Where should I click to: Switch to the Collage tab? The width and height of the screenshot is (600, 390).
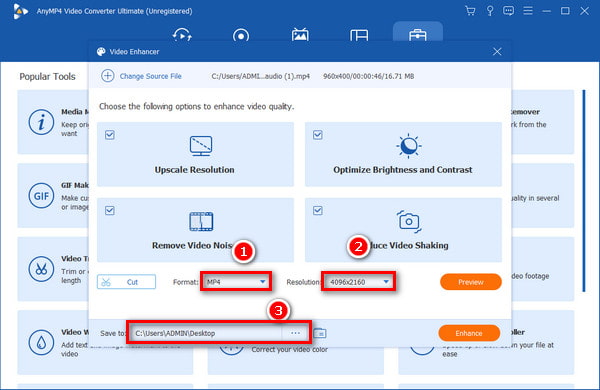click(359, 35)
